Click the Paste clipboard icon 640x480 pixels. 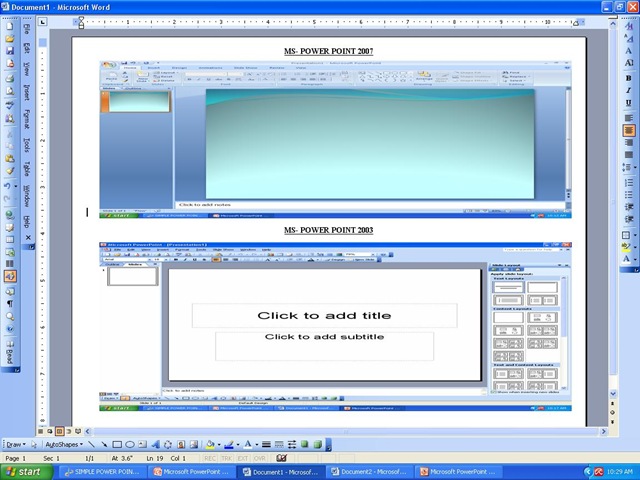(x=9, y=158)
